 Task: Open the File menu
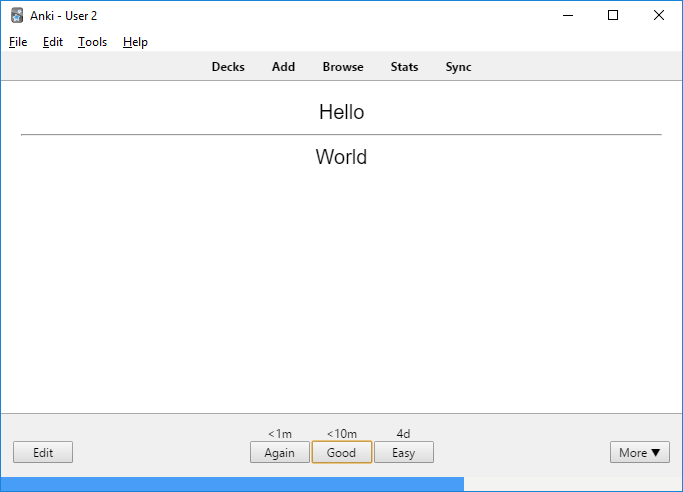[18, 42]
